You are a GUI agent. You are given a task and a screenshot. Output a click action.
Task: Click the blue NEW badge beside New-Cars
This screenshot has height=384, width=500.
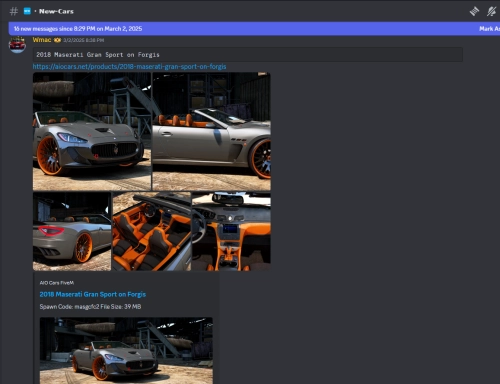(27, 11)
